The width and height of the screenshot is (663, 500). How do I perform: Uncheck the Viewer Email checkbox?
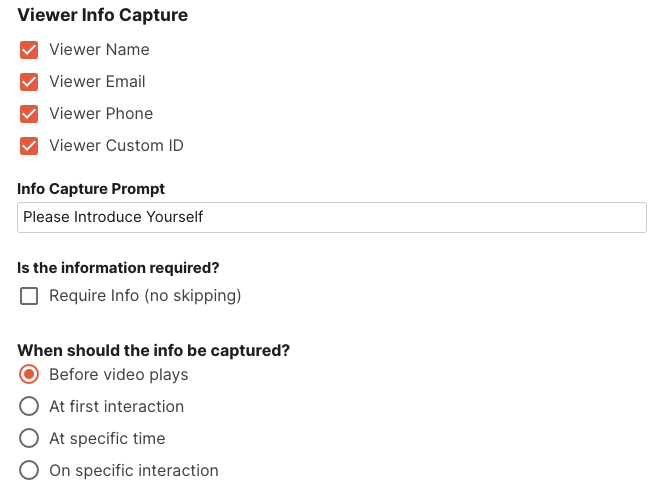point(29,82)
